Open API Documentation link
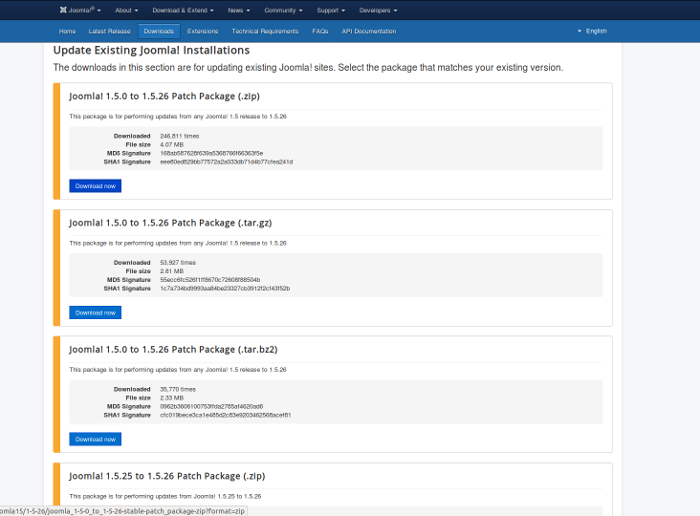Viewport: 700px width, 516px height. point(369,31)
